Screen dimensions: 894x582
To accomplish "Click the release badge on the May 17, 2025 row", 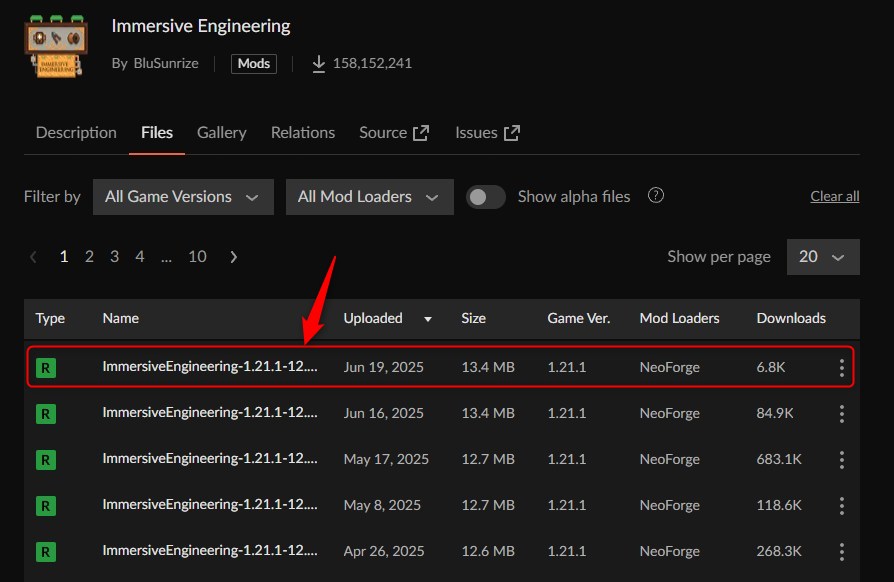I will 46,460.
